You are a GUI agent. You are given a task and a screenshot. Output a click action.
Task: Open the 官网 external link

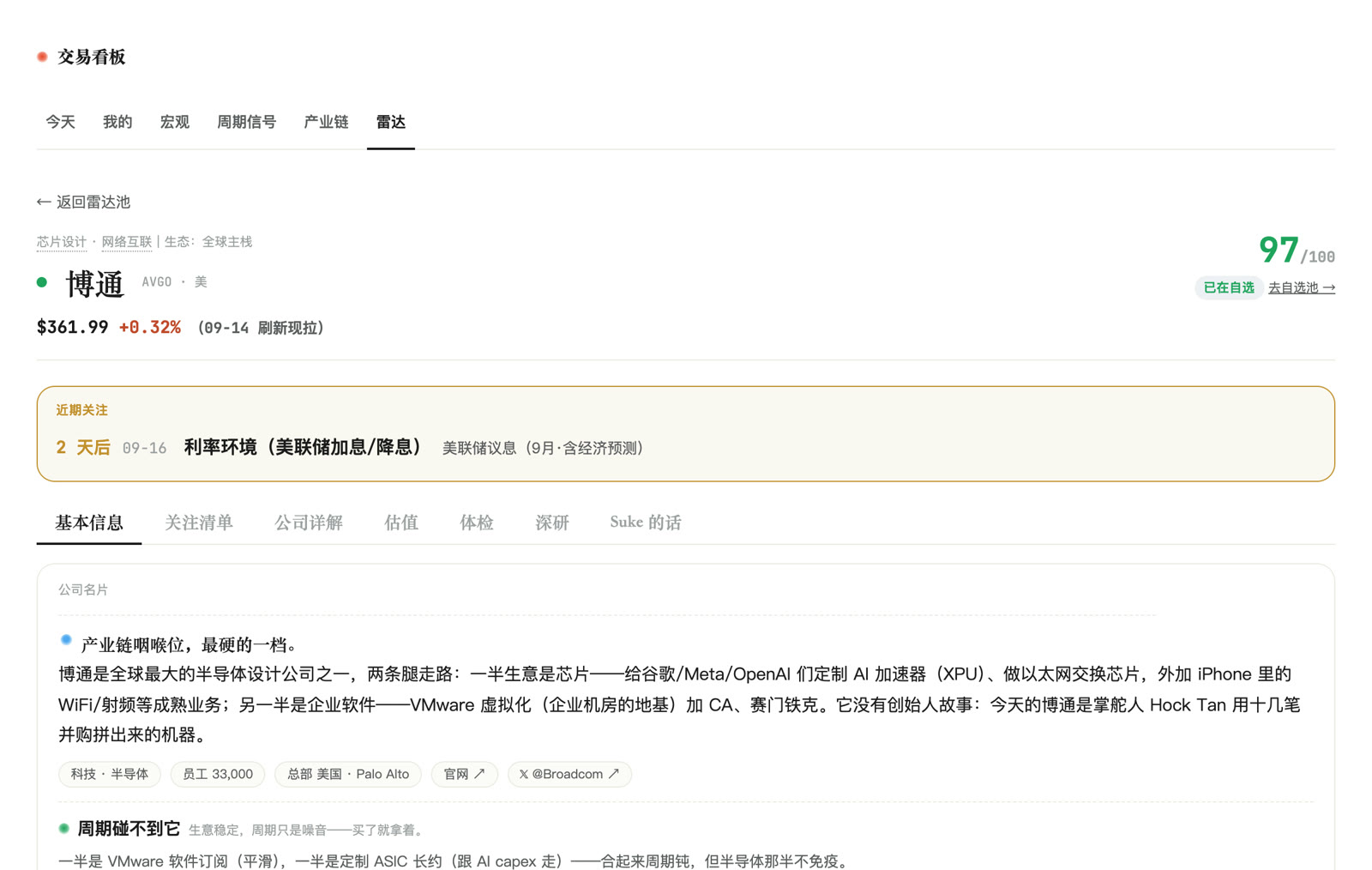tap(465, 774)
